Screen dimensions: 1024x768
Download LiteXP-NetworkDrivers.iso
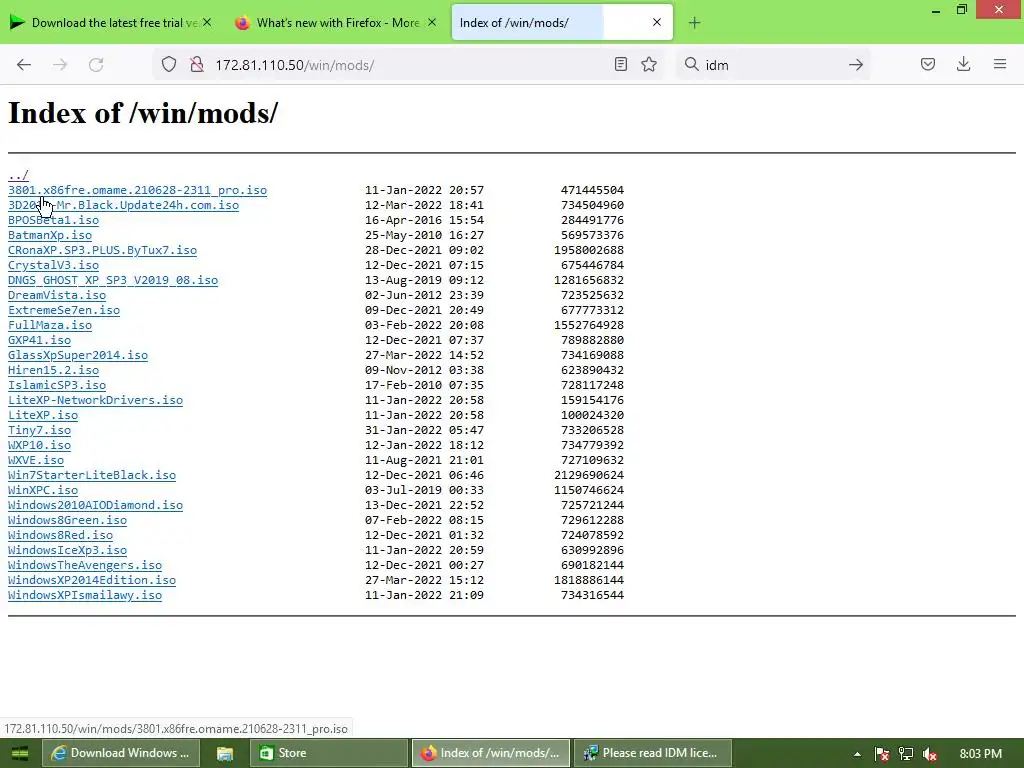click(x=95, y=400)
